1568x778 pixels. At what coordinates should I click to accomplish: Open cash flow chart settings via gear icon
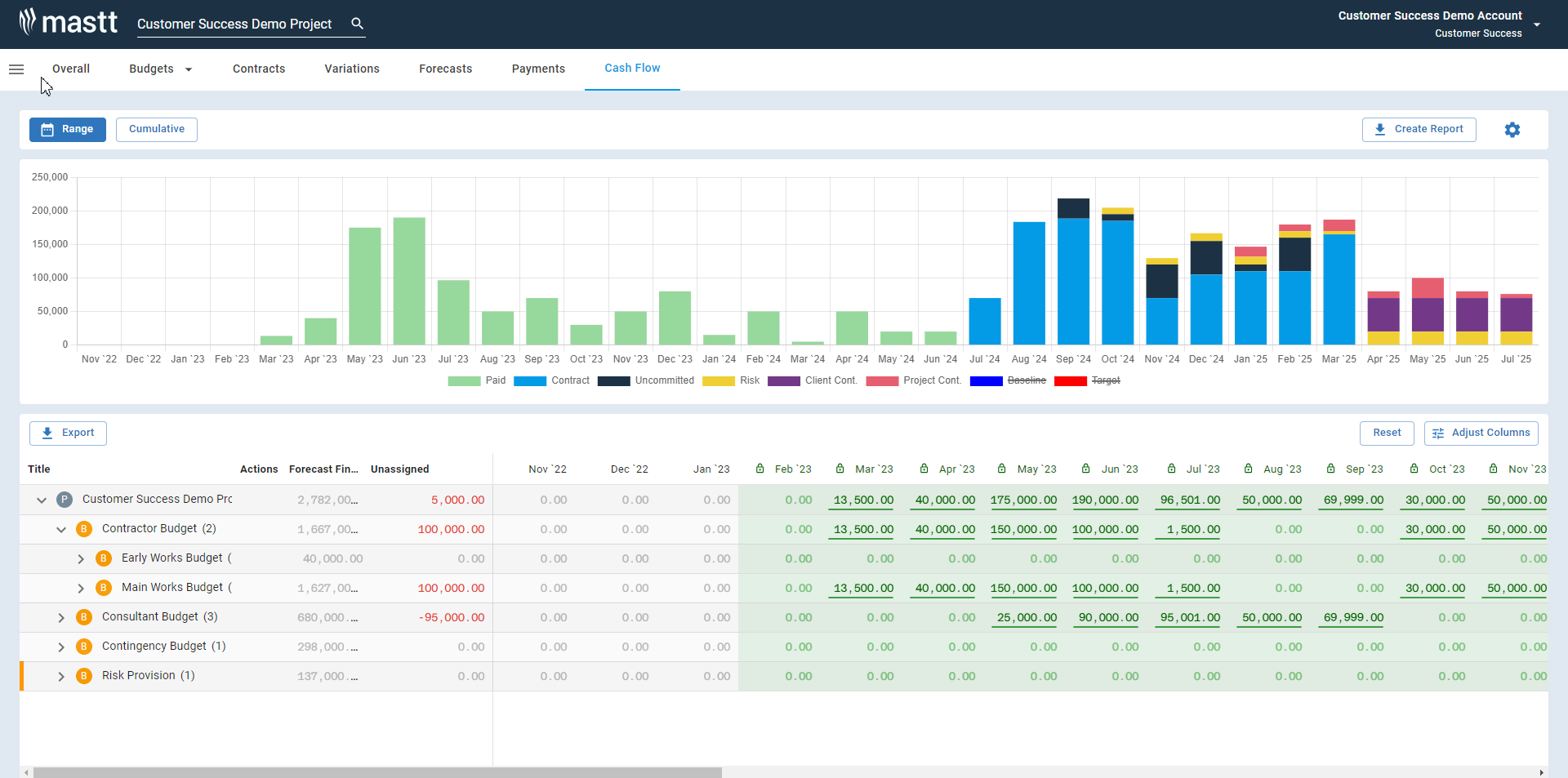pos(1512,129)
